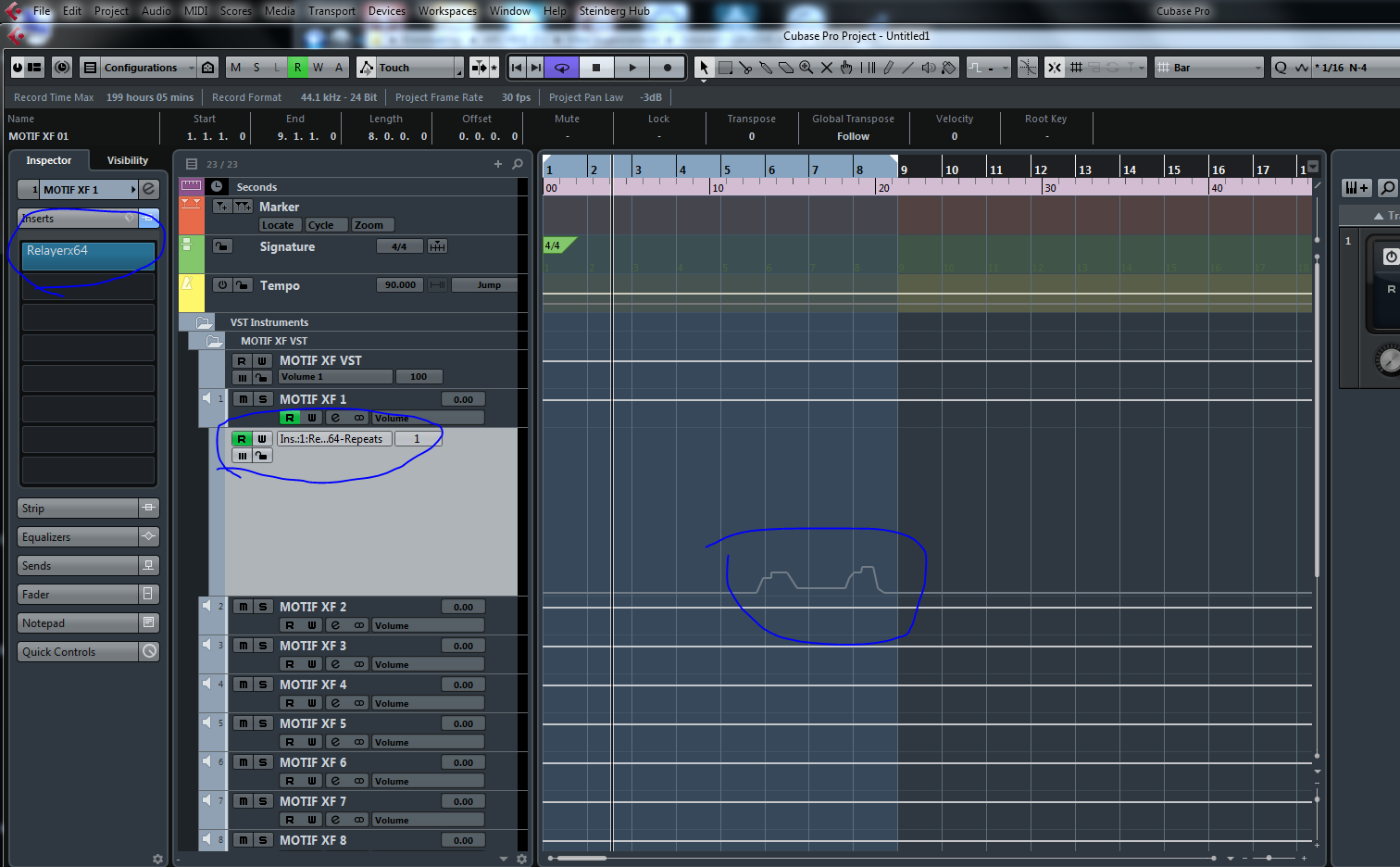Viewport: 1400px width, 867px height.
Task: Edit instrument for MOTIF XF 1 in the Inspector
Action: (x=149, y=189)
